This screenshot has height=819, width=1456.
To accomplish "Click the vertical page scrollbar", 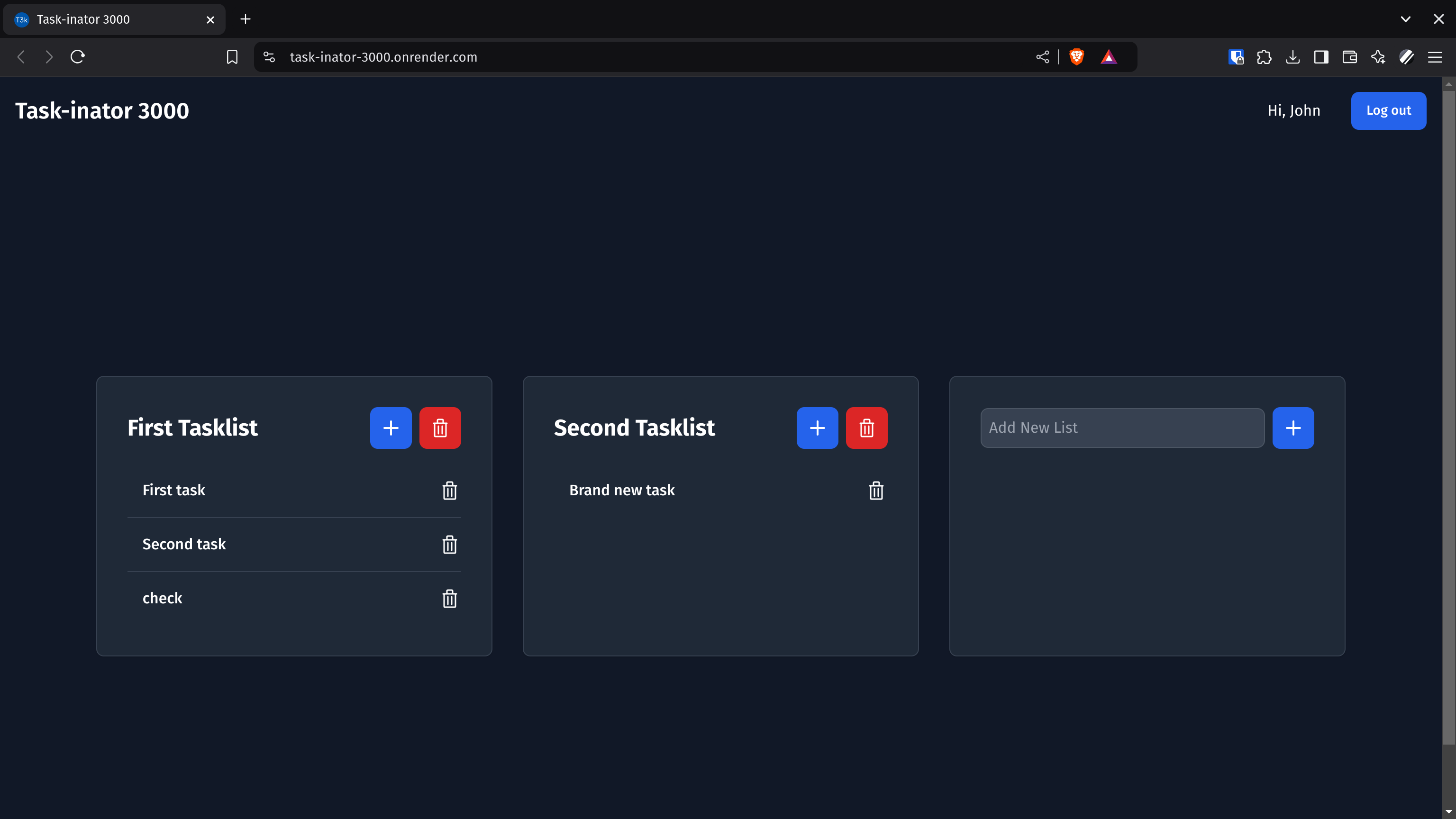I will coord(1449,396).
